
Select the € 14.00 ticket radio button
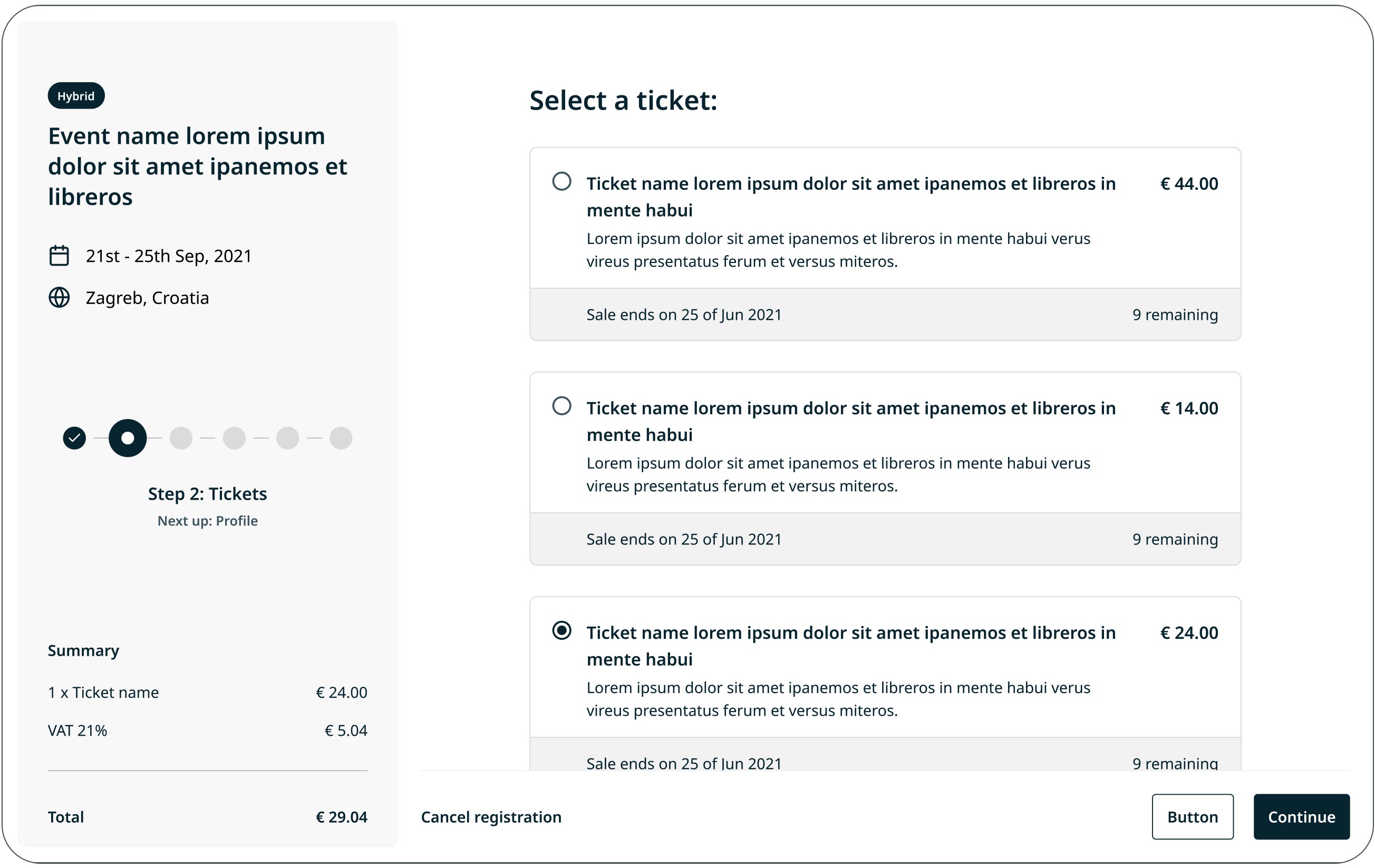pyautogui.click(x=562, y=406)
